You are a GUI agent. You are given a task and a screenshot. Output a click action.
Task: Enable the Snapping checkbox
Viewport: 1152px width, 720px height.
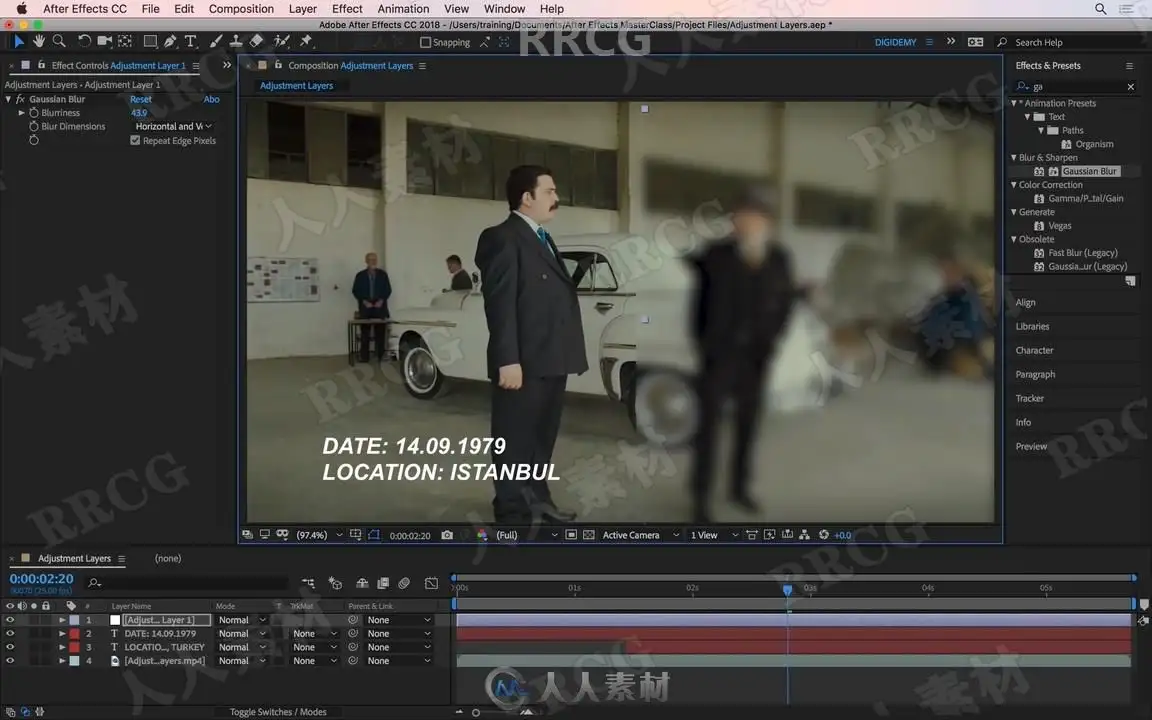coord(425,43)
